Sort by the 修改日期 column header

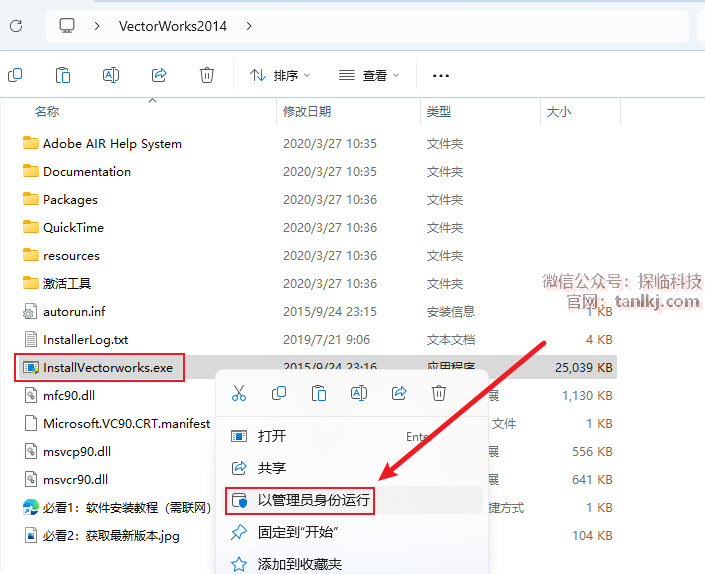(307, 111)
